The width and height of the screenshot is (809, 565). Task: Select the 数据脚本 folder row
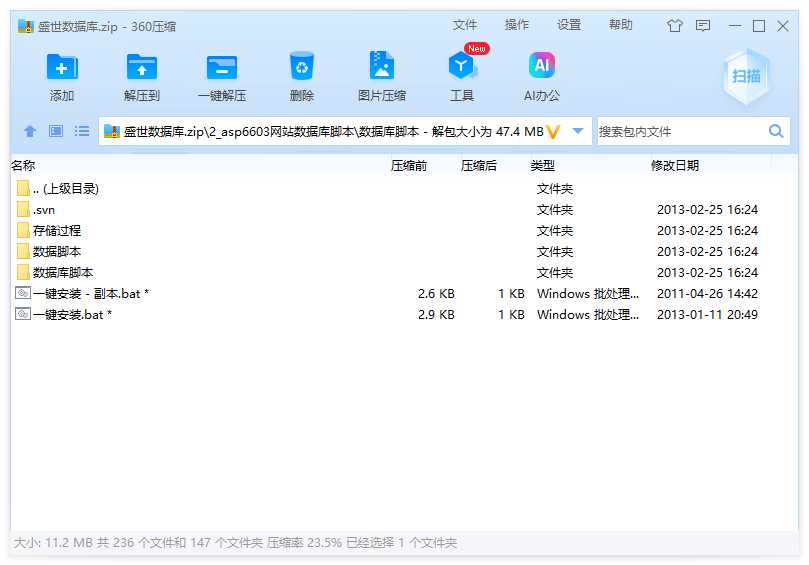click(404, 251)
